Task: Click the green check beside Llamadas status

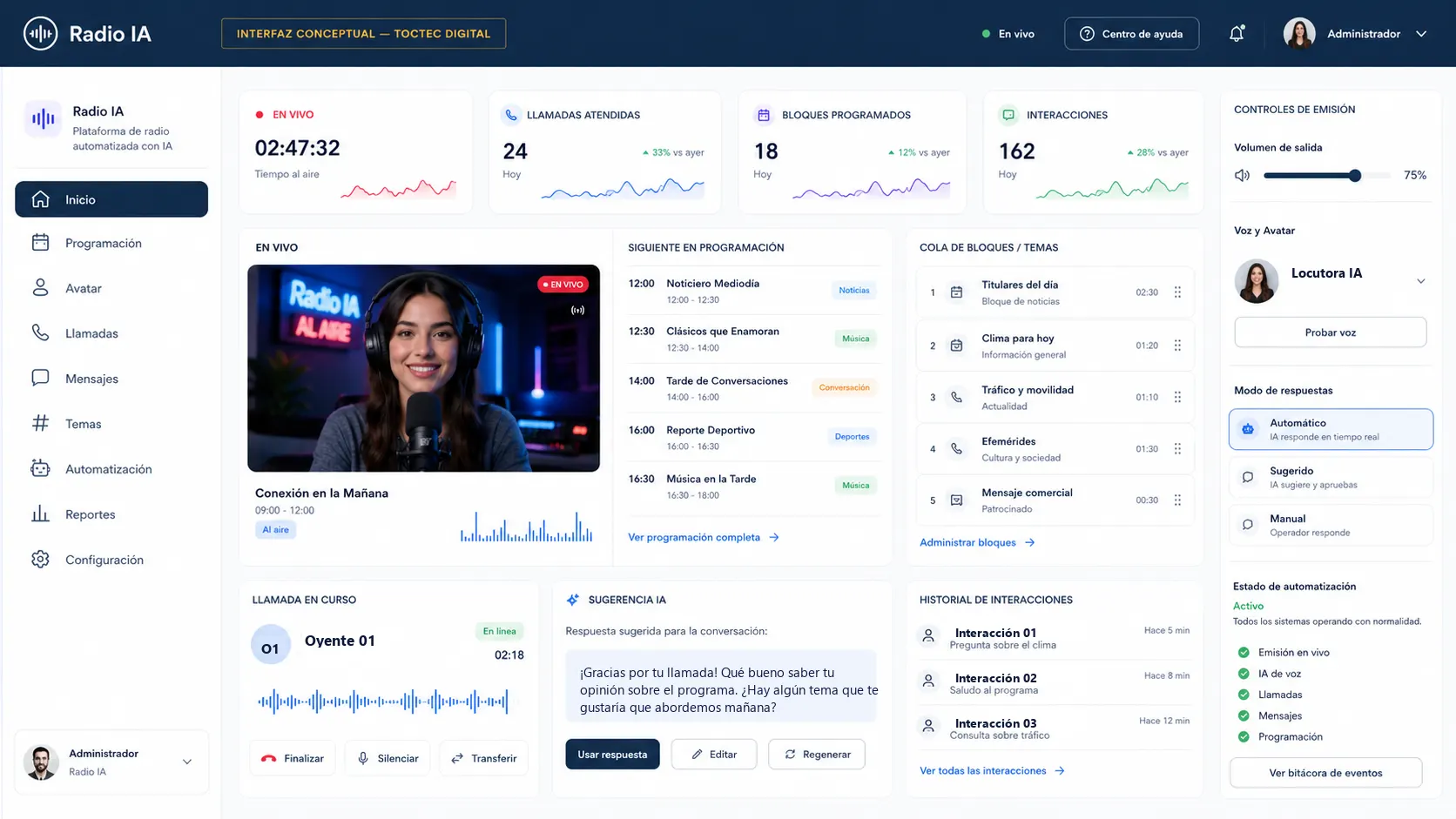Action: [1244, 695]
